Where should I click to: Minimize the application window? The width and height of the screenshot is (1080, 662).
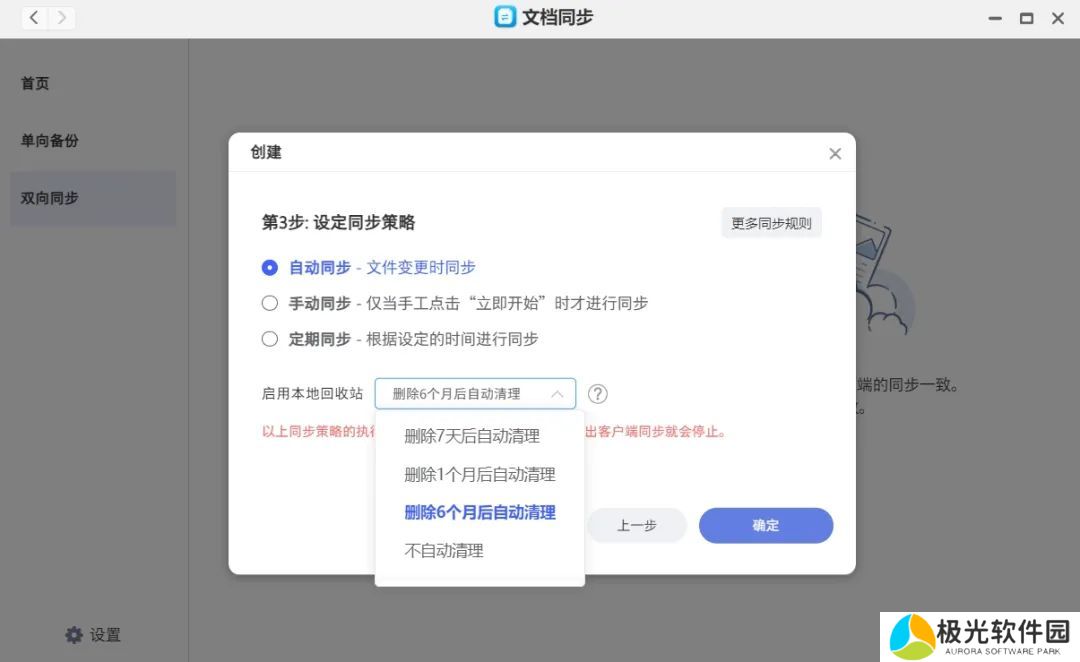[994, 18]
